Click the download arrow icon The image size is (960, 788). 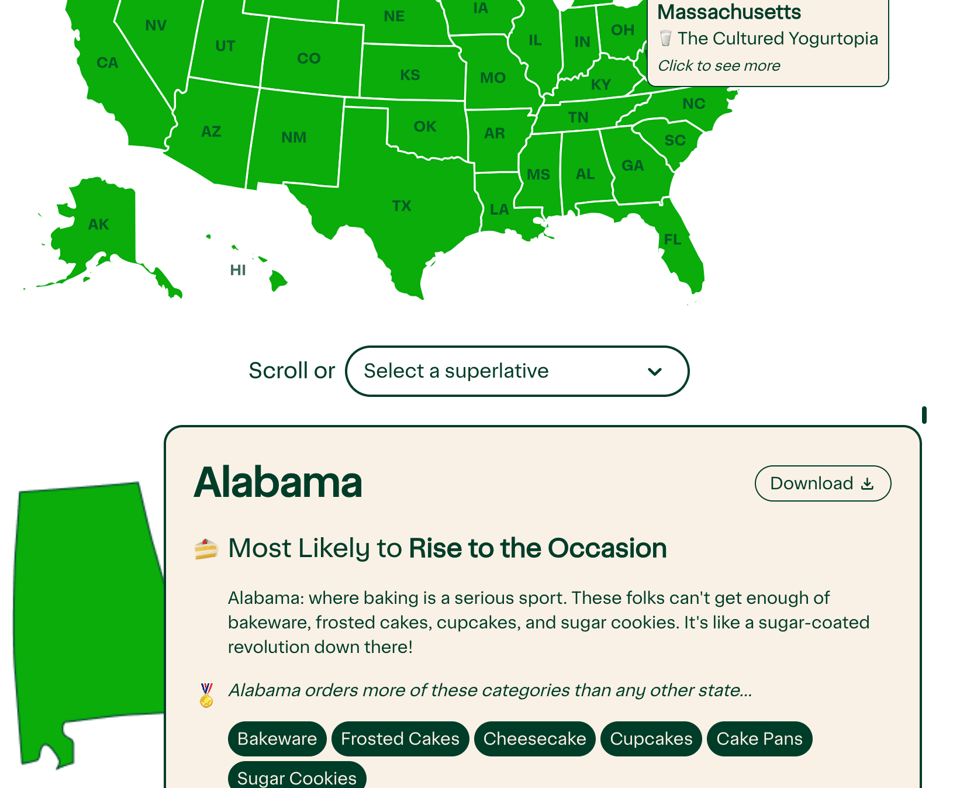coord(867,484)
